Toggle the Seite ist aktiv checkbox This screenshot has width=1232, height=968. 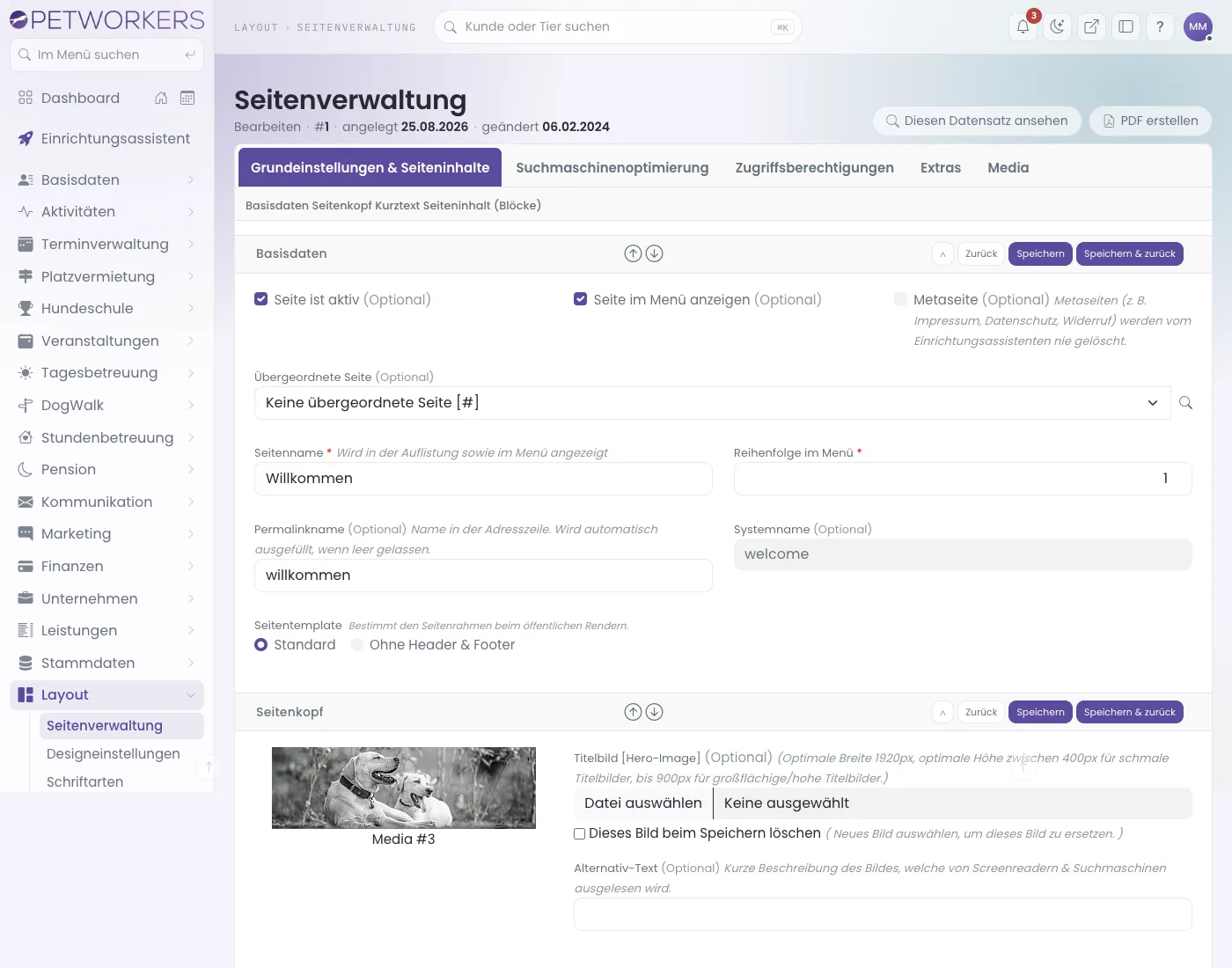(x=260, y=299)
